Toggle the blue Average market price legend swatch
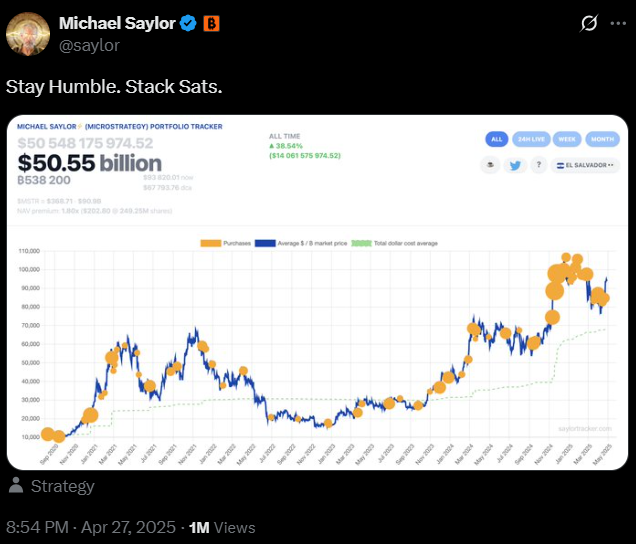636x544 pixels. pyautogui.click(x=265, y=243)
